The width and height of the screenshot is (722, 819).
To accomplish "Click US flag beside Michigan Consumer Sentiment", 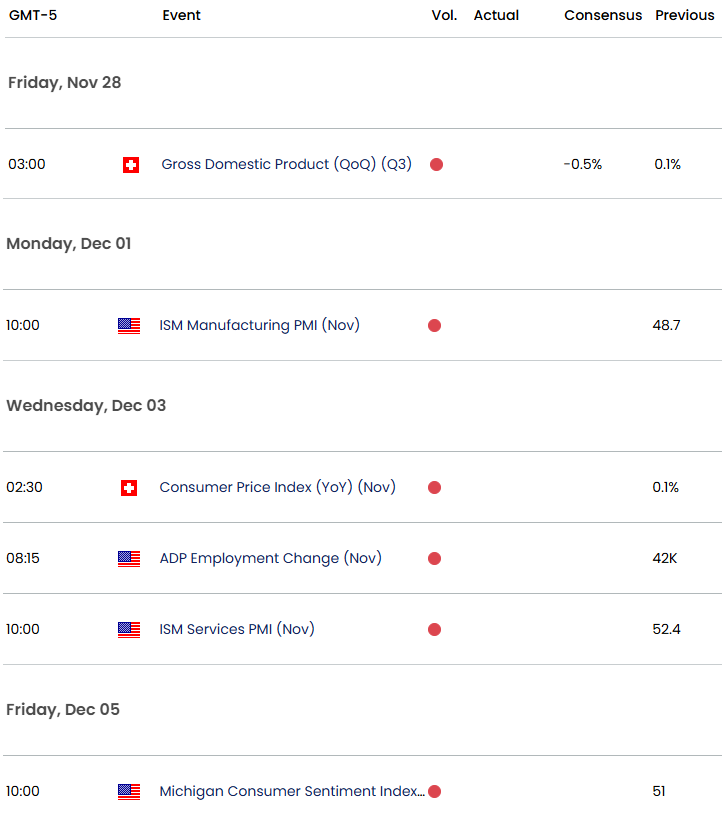I will point(129,792).
